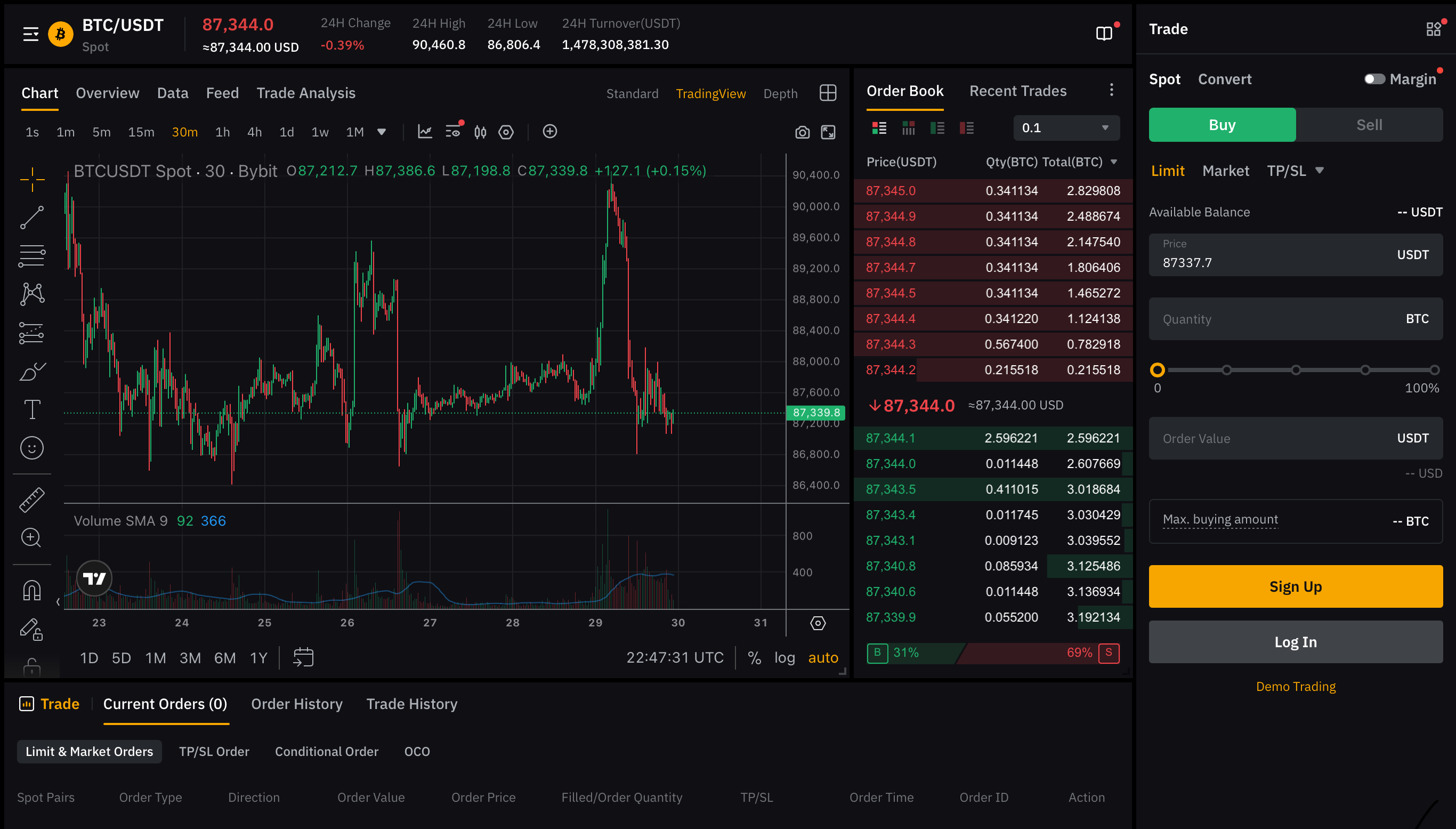The width and height of the screenshot is (1456, 829).
Task: Click the quantity percentage slider handle
Action: pos(1157,370)
